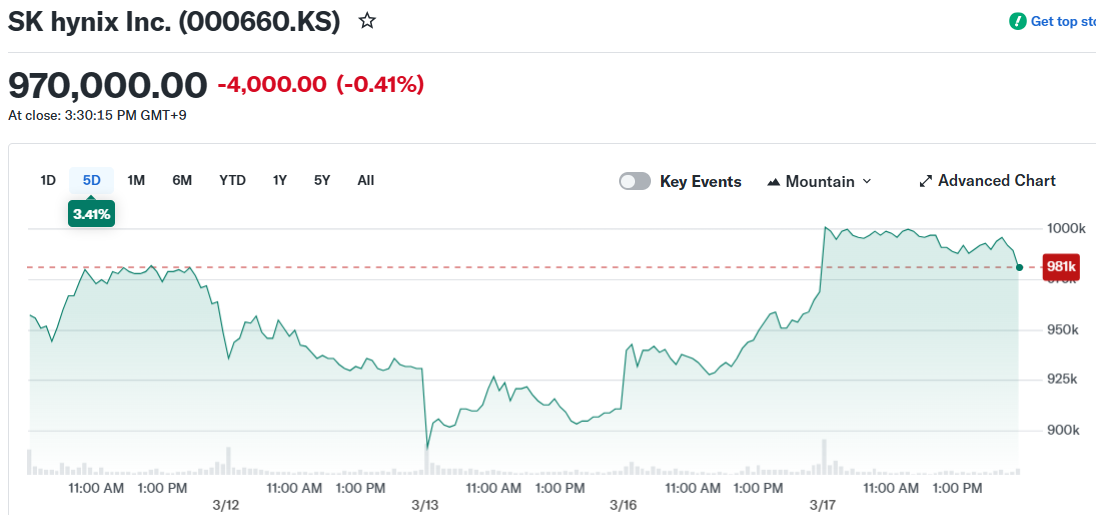The image size is (1096, 515).
Task: Click the green 3.41% change badge
Action: click(x=91, y=213)
